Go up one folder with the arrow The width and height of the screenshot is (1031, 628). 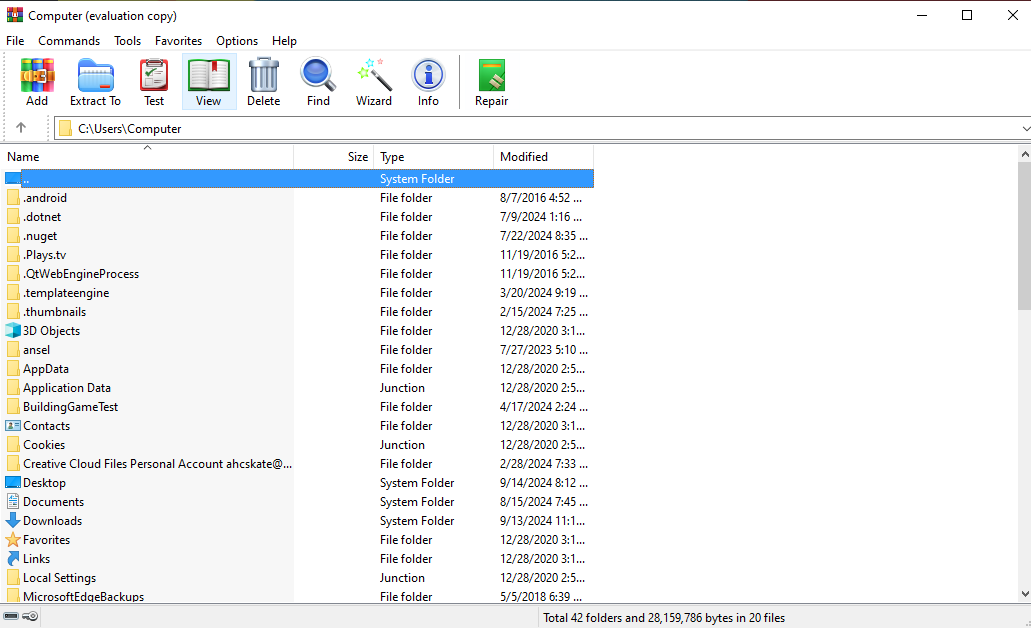(x=21, y=128)
